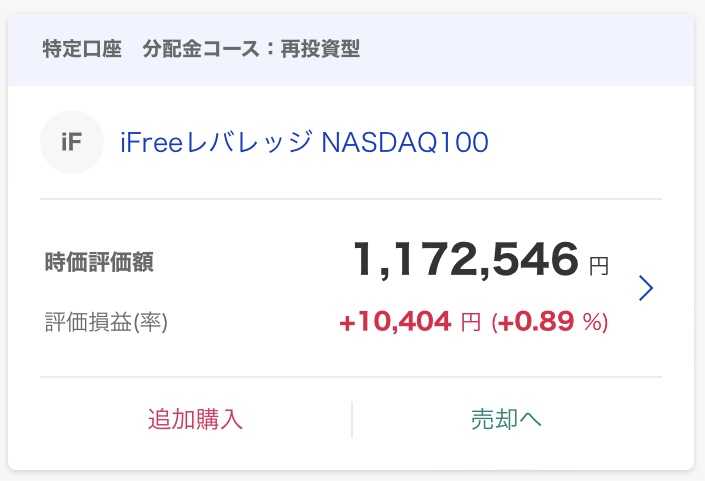This screenshot has width=705, height=481.
Task: Select the 評価損益(率) label
Action: [x=106, y=322]
